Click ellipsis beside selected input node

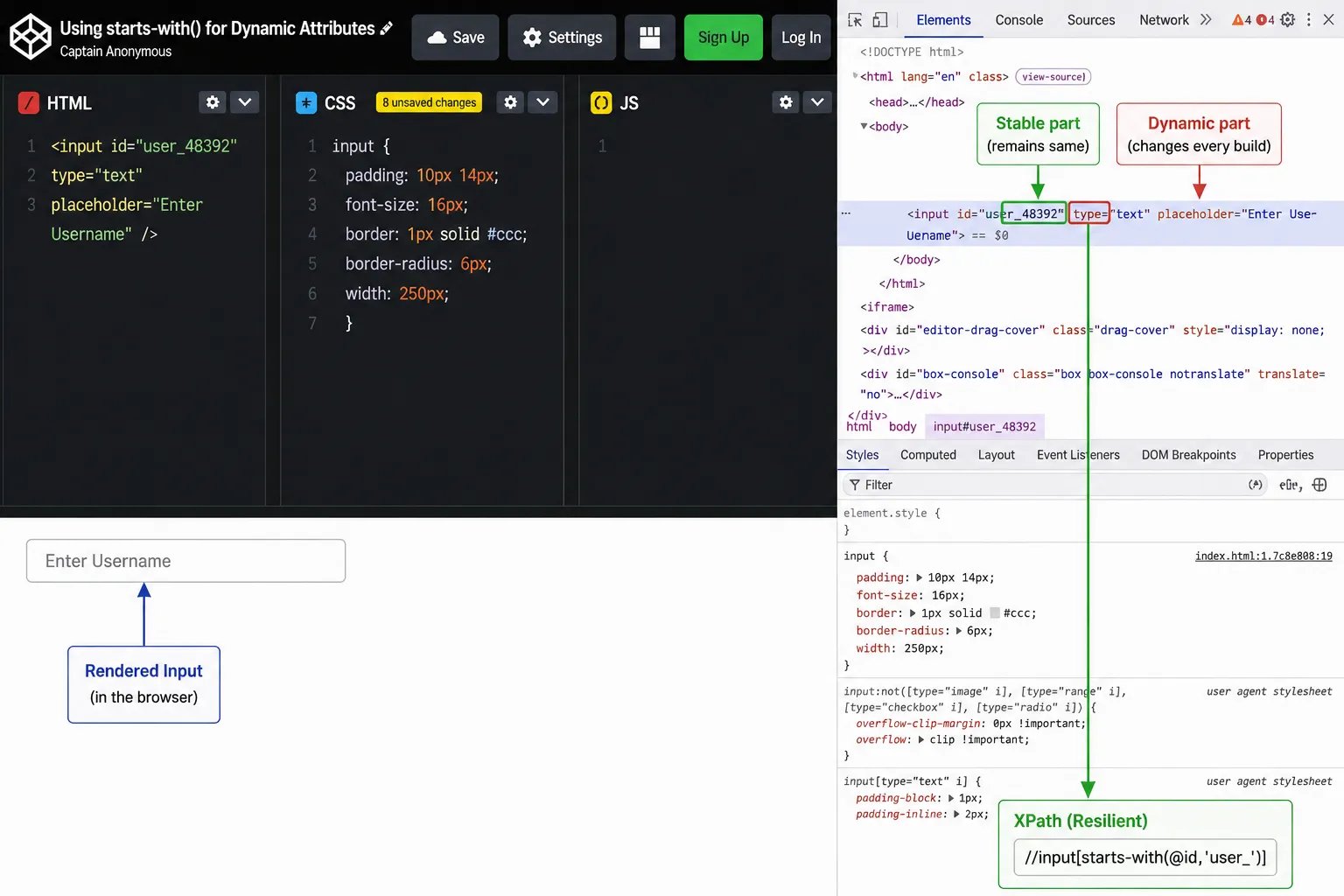tap(846, 213)
